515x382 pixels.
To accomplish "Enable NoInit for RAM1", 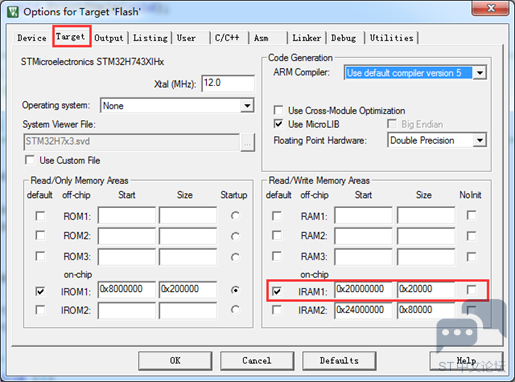I will (471, 215).
